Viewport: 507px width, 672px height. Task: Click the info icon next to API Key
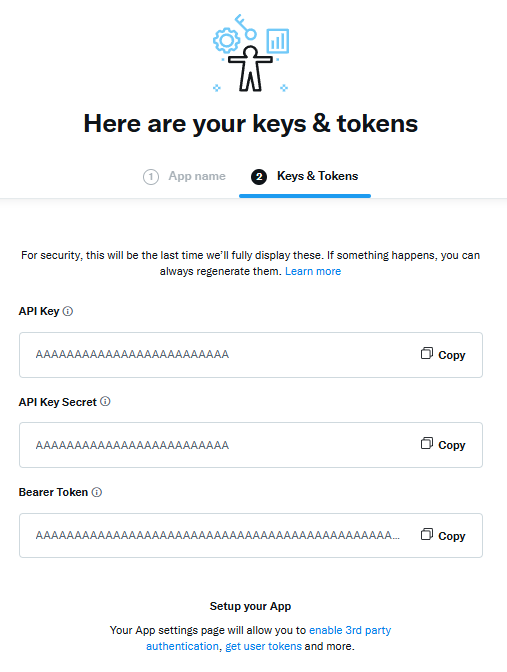[x=68, y=311]
